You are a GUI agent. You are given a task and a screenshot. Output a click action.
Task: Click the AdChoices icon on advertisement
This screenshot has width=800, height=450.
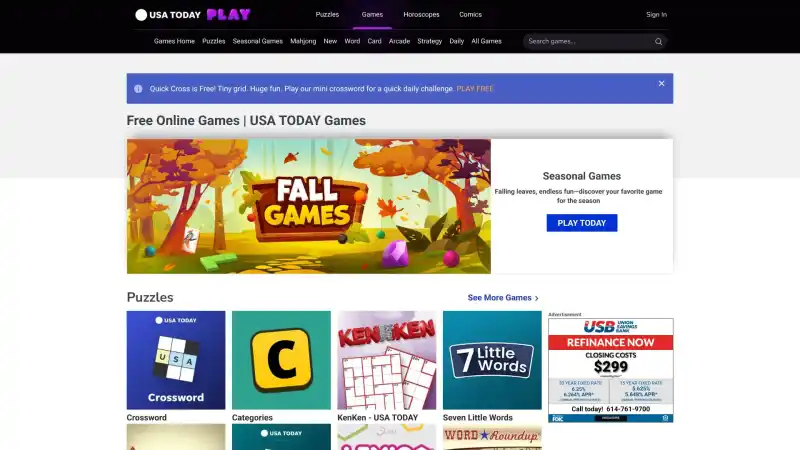coord(665,418)
